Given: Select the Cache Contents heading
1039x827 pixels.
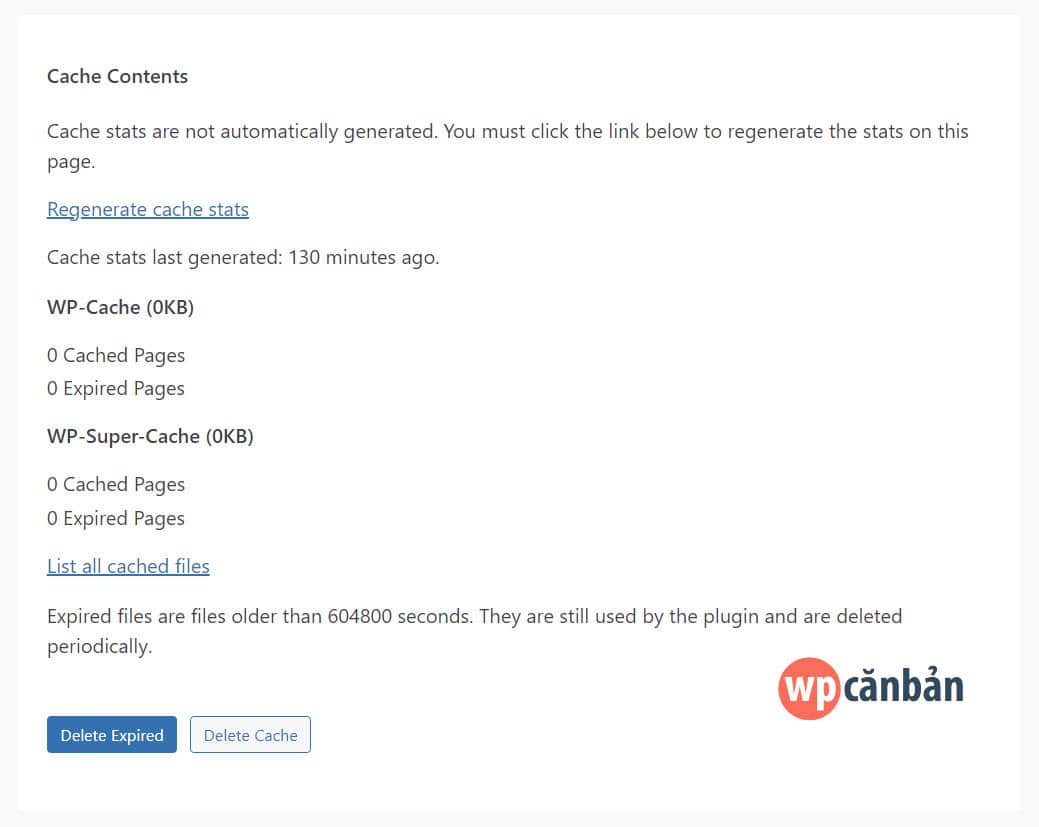Looking at the screenshot, I should click(x=117, y=76).
